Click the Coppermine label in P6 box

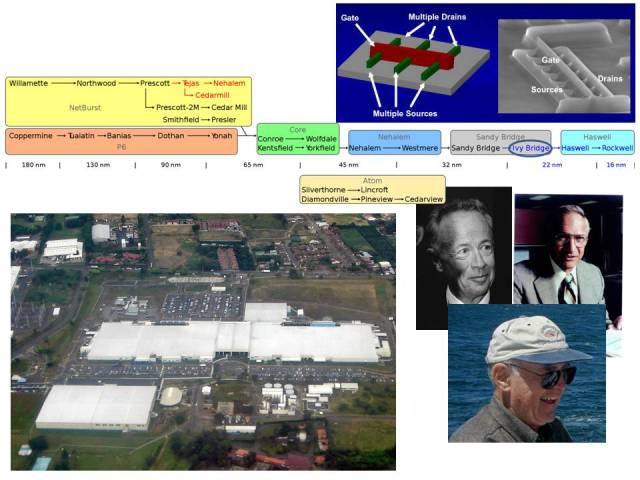[x=30, y=135]
